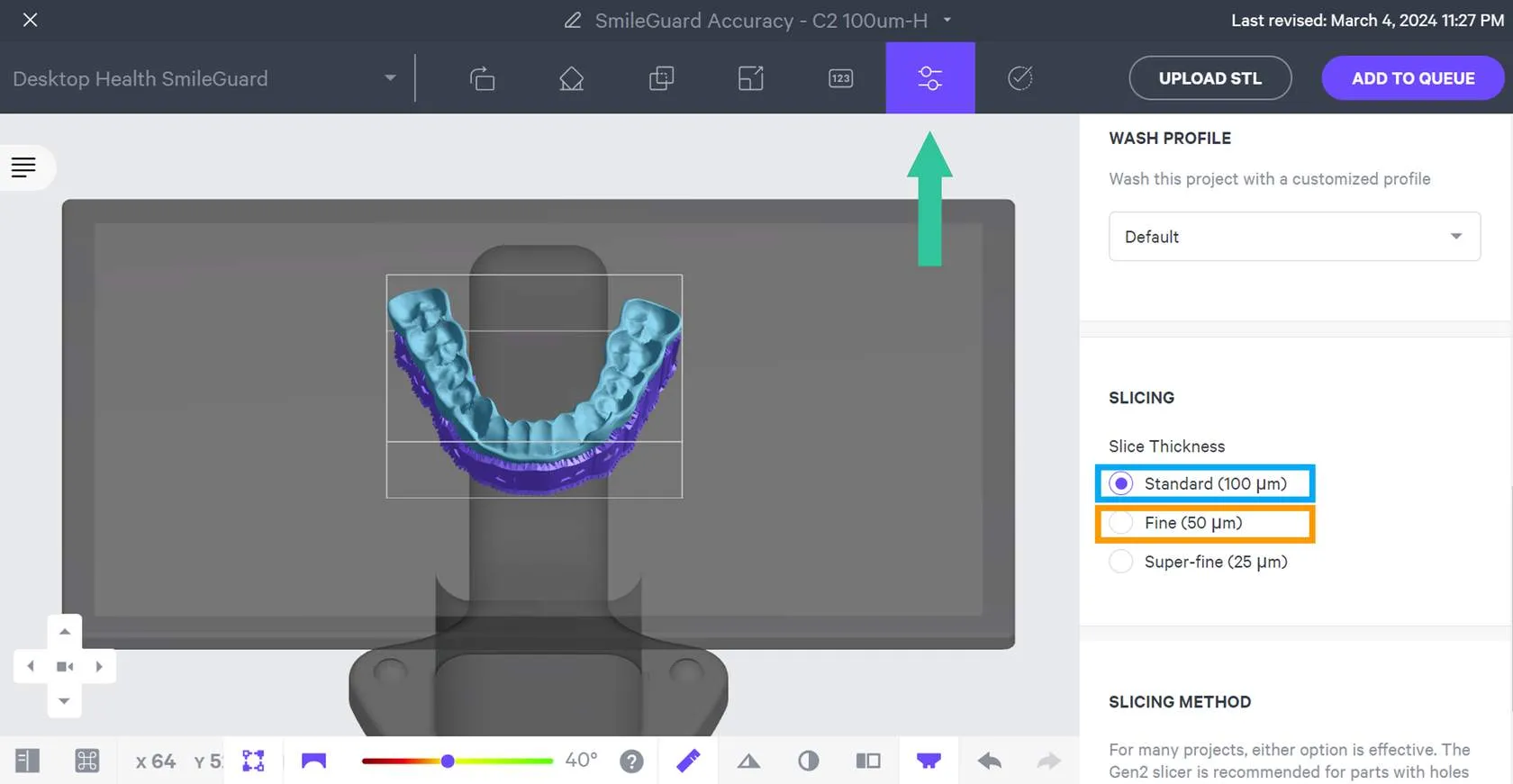Expand the project title dropdown arrow

point(947,20)
